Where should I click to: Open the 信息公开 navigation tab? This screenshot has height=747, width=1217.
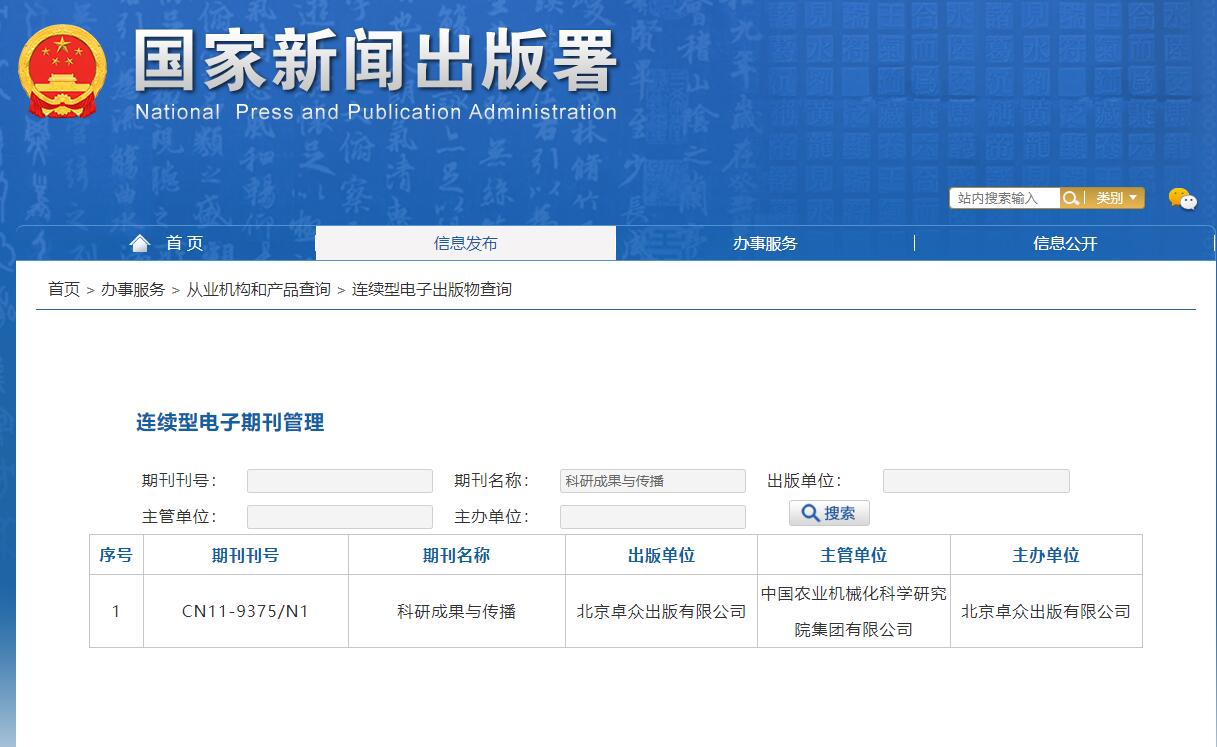[x=1065, y=243]
